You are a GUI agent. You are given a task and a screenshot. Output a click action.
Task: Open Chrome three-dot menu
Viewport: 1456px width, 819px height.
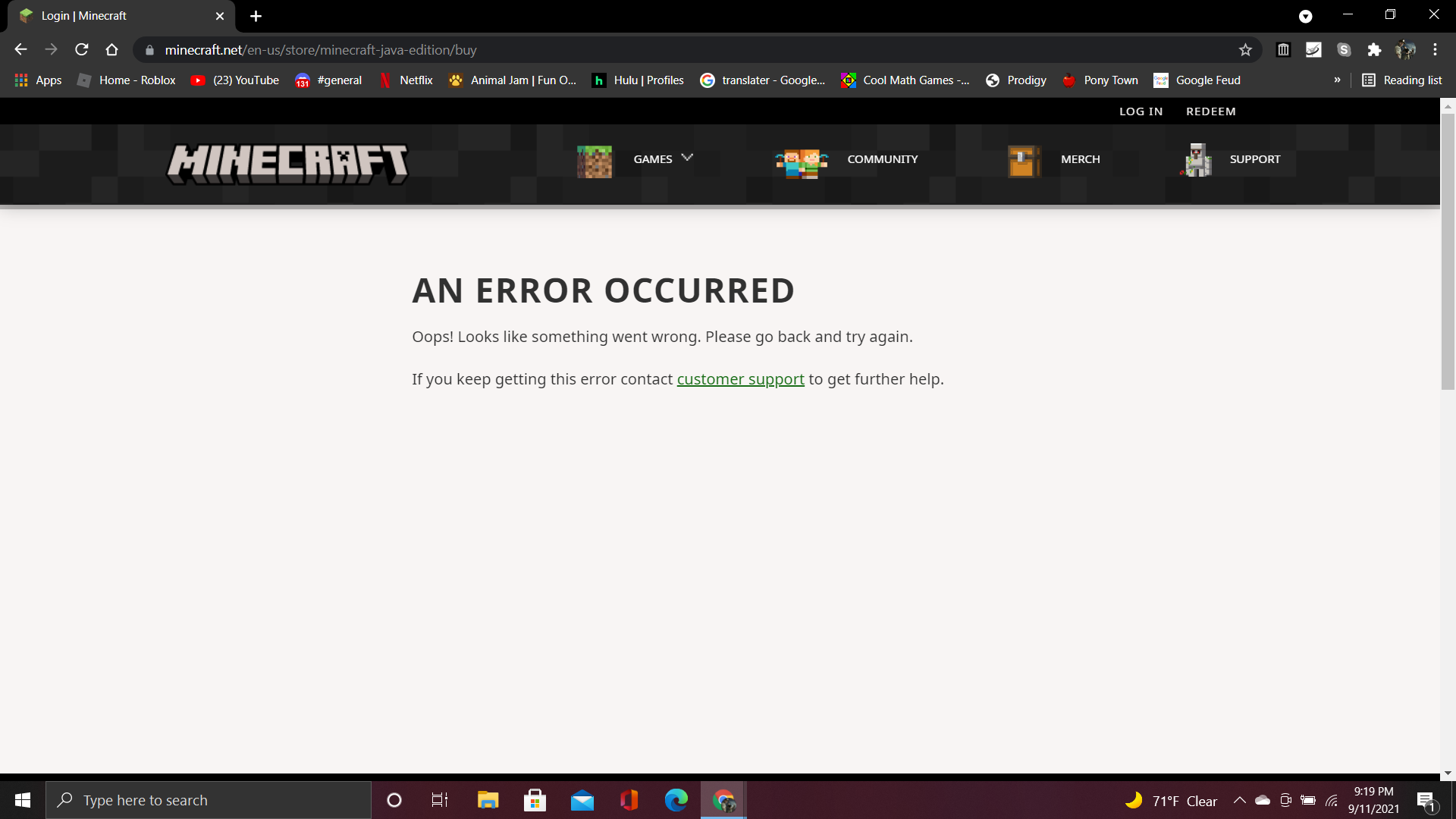coord(1435,50)
